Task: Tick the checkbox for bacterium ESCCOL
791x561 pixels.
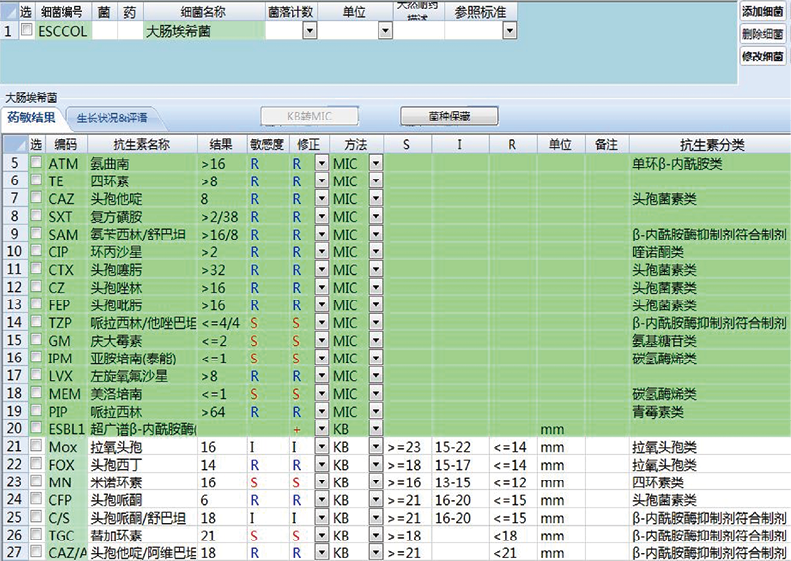Action: [x=27, y=30]
